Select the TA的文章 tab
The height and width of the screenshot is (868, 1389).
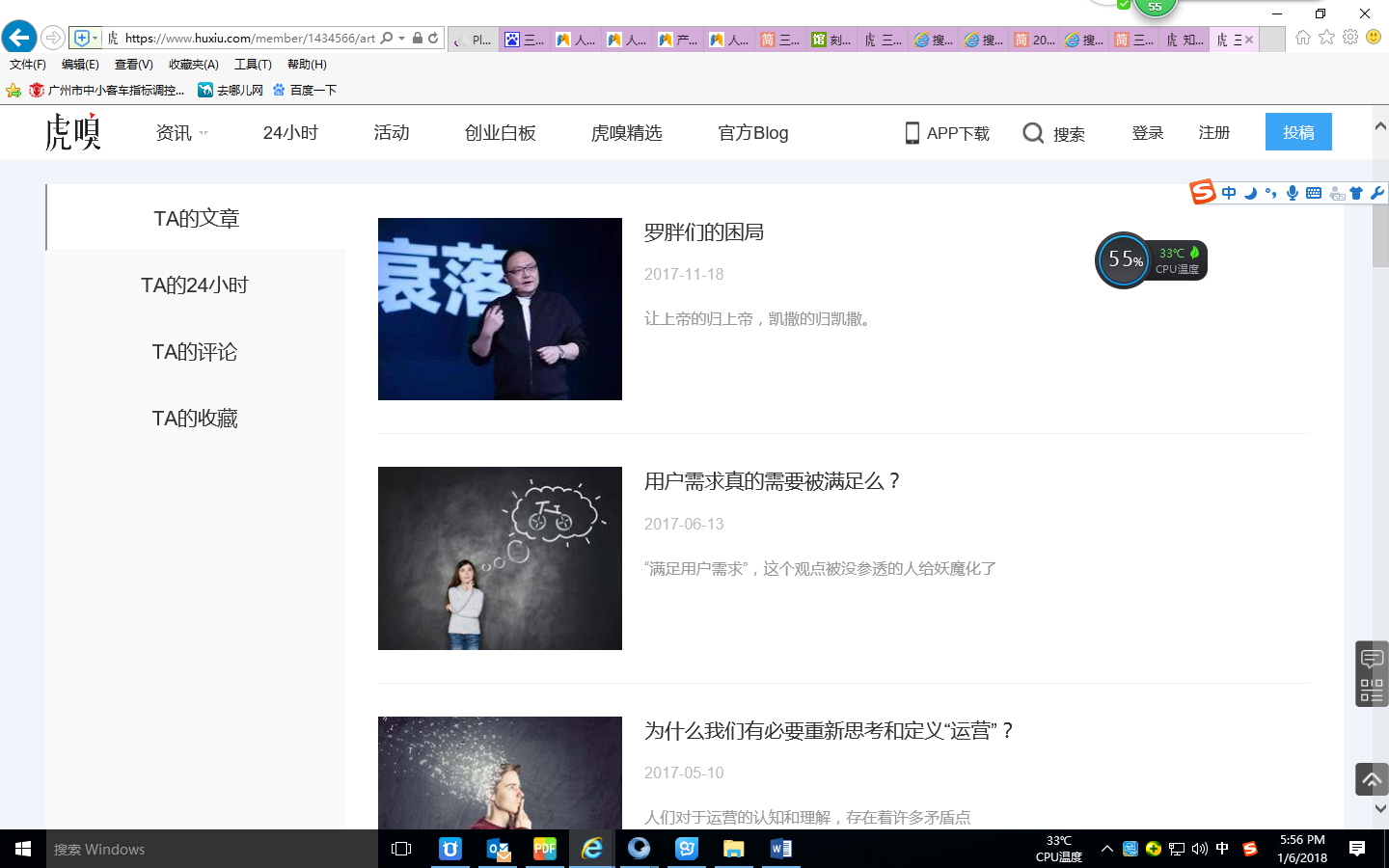[196, 218]
